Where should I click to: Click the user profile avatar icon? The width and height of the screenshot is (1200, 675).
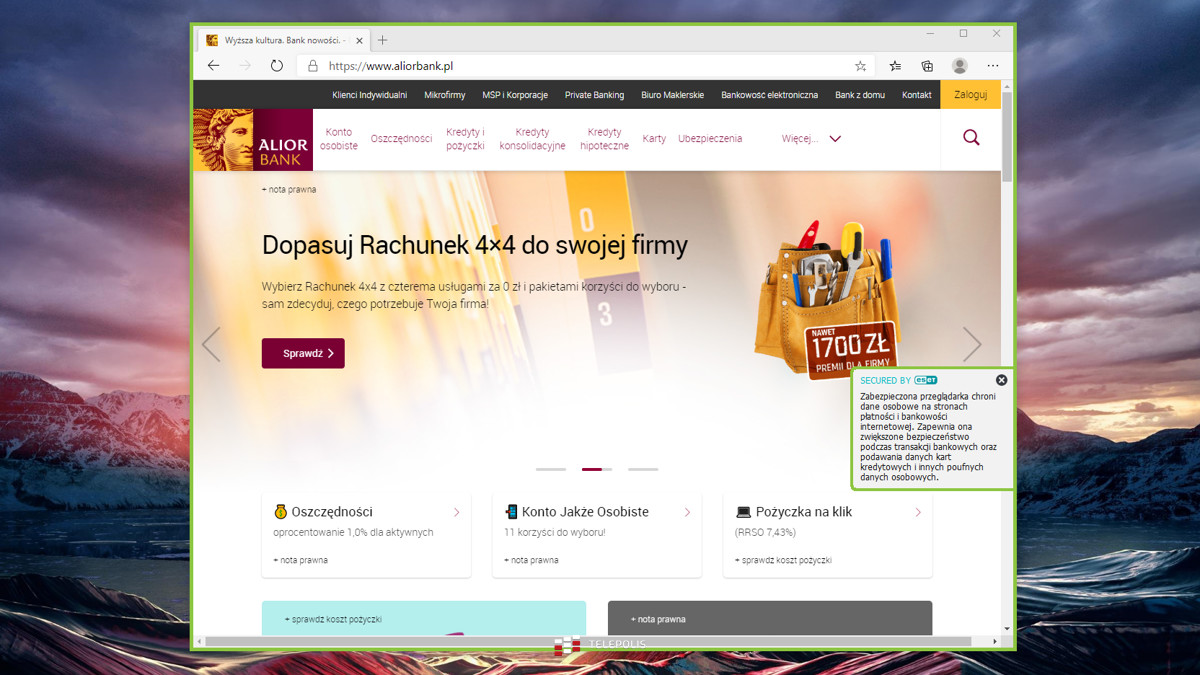pos(960,66)
